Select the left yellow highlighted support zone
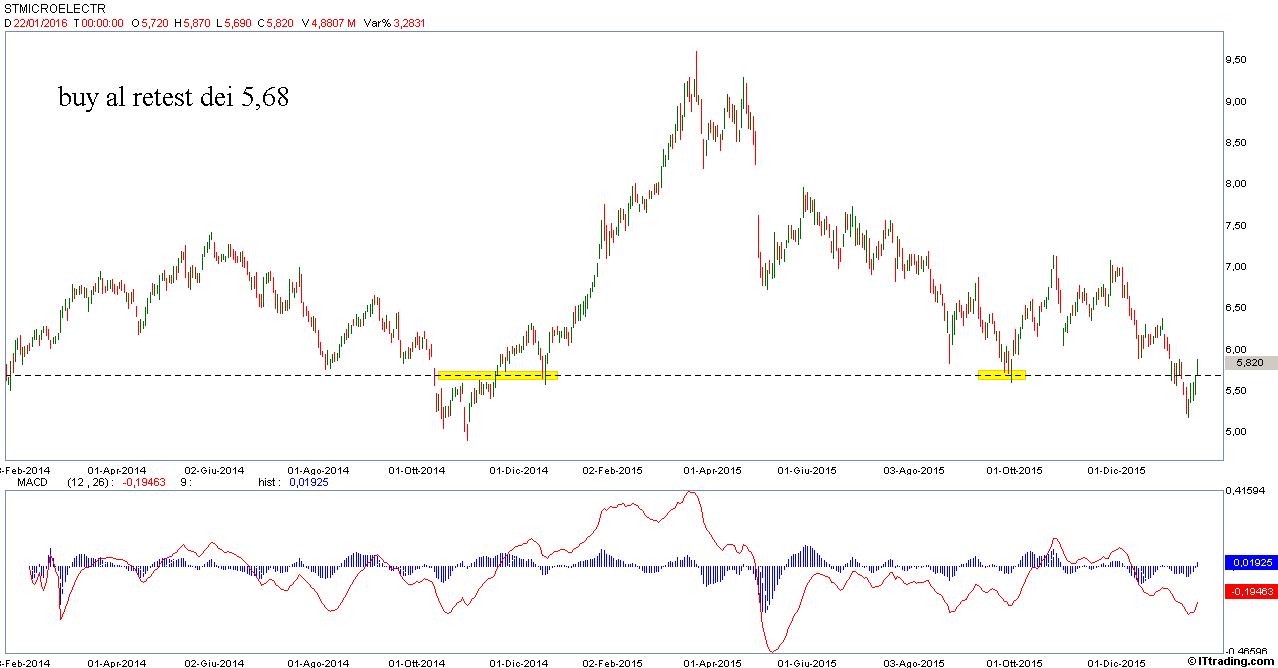1278x668 pixels. coord(497,375)
